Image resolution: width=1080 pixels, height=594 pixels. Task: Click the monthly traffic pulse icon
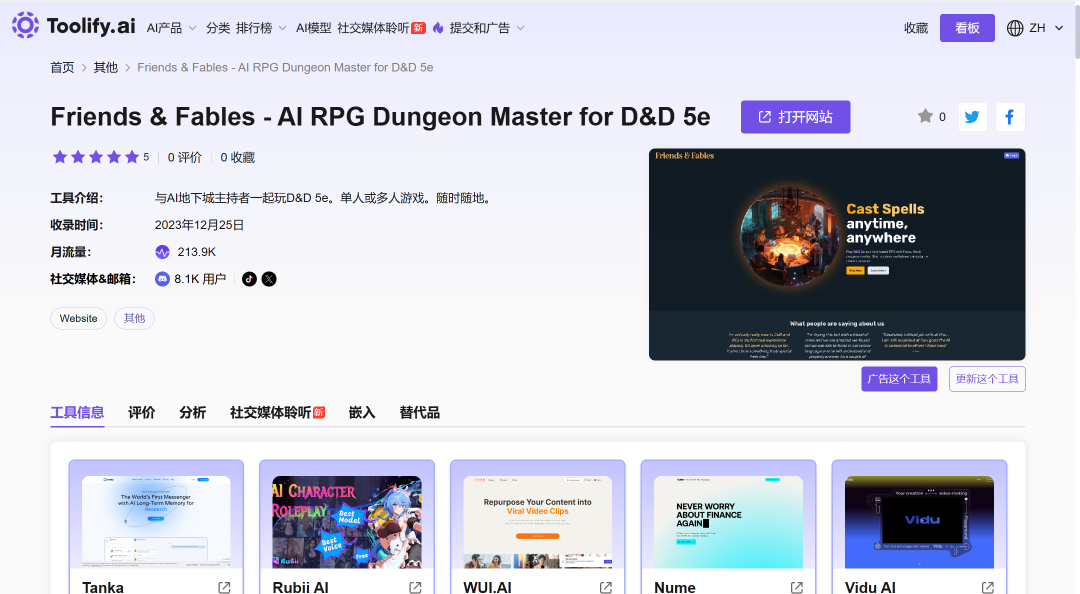point(163,252)
